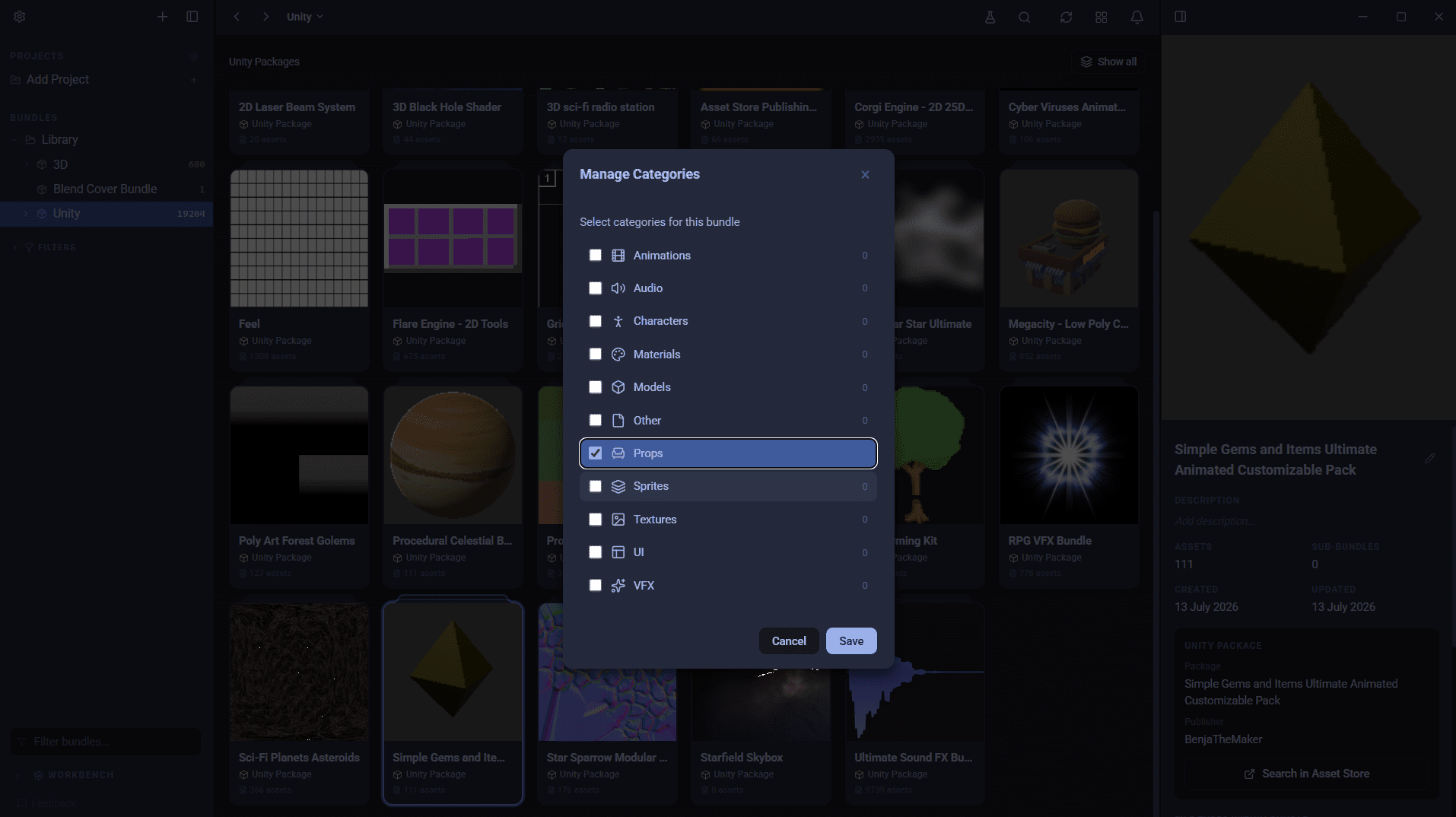Open the Megacity Low Poly thumbnail
The image size is (1456, 817).
[x=1069, y=238]
